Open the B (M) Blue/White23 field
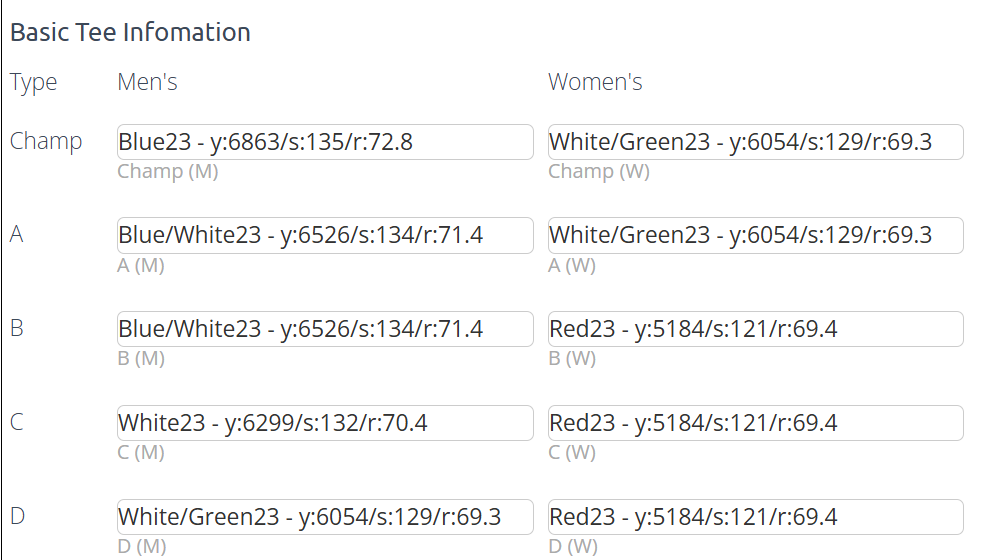991x560 pixels. point(325,329)
